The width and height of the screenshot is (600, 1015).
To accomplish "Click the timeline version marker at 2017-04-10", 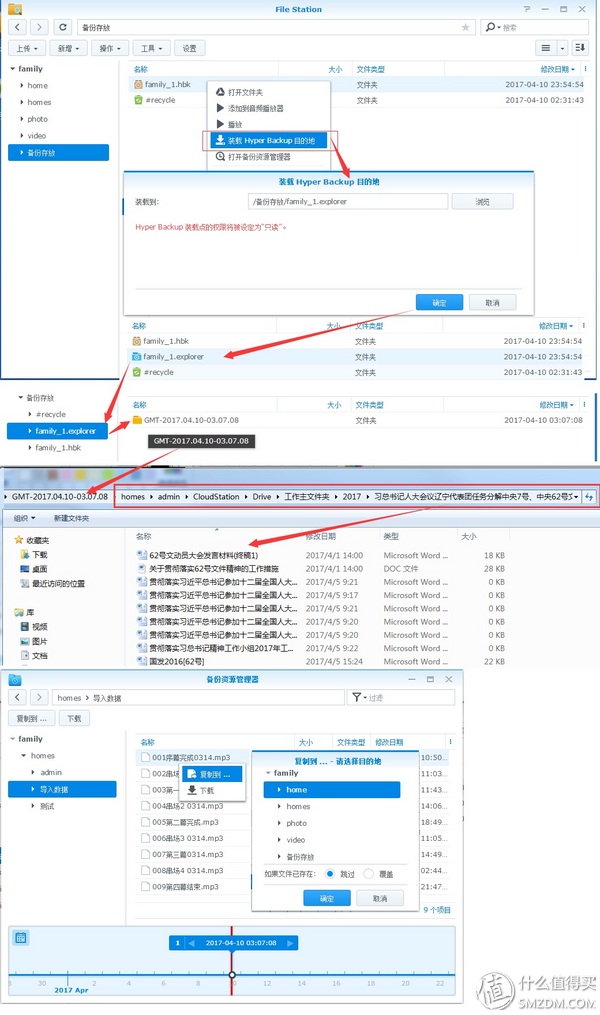I will [232, 974].
